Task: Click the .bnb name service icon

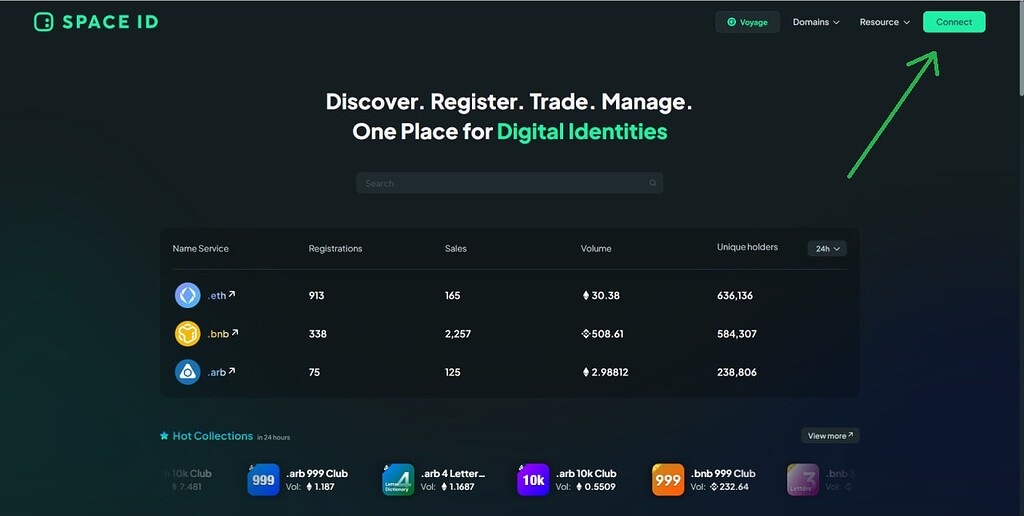Action: 187,333
